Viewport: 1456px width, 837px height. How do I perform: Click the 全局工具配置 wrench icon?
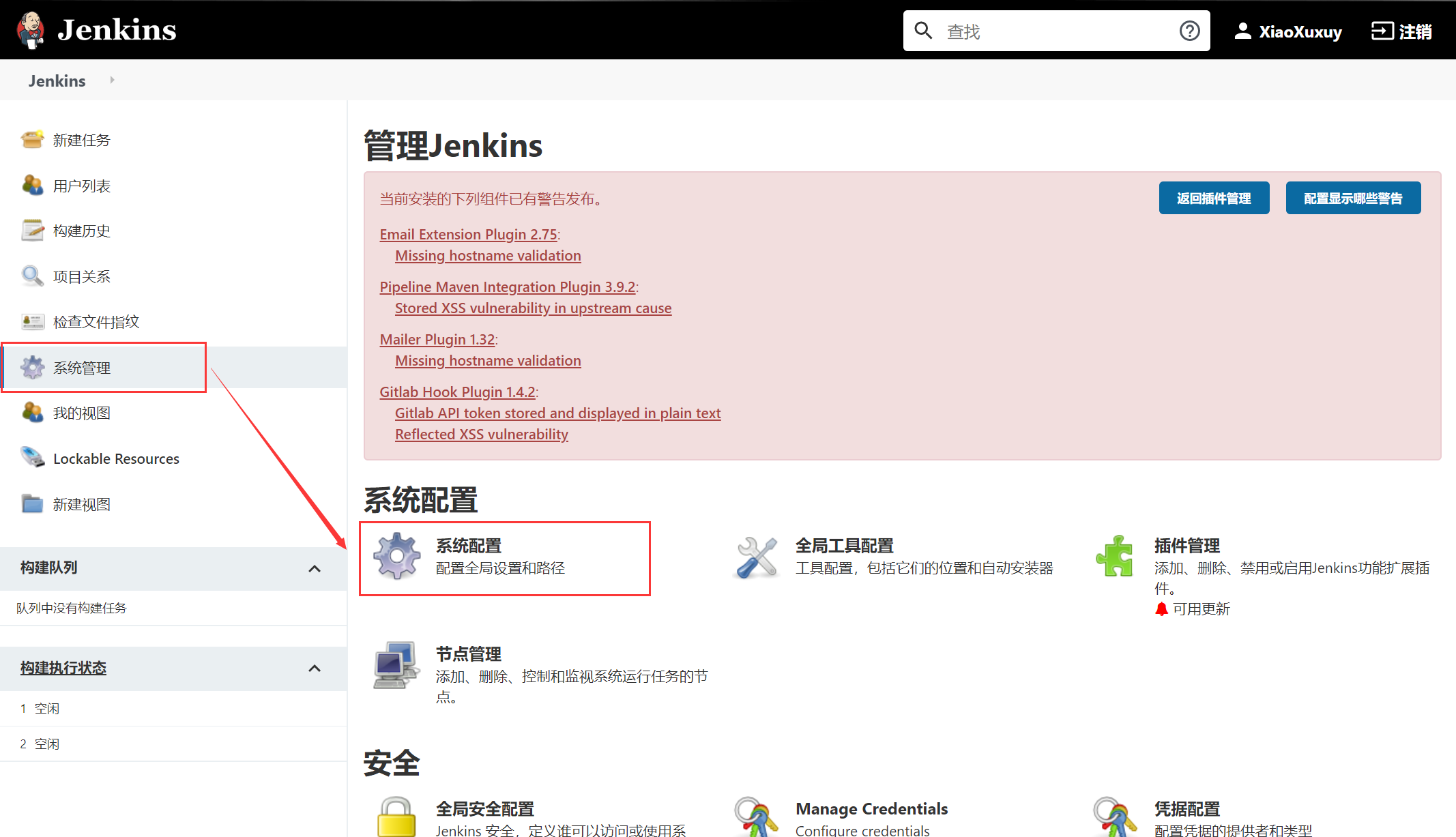757,557
